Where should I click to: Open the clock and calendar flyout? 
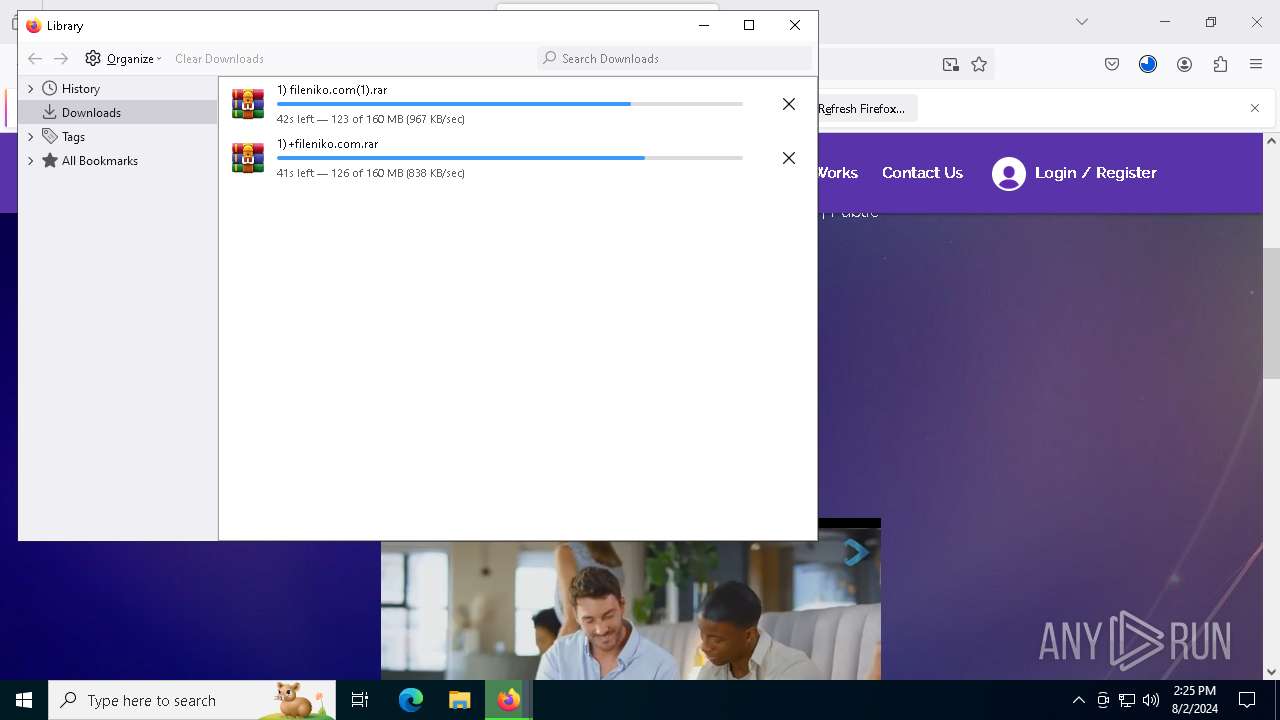coord(1195,700)
